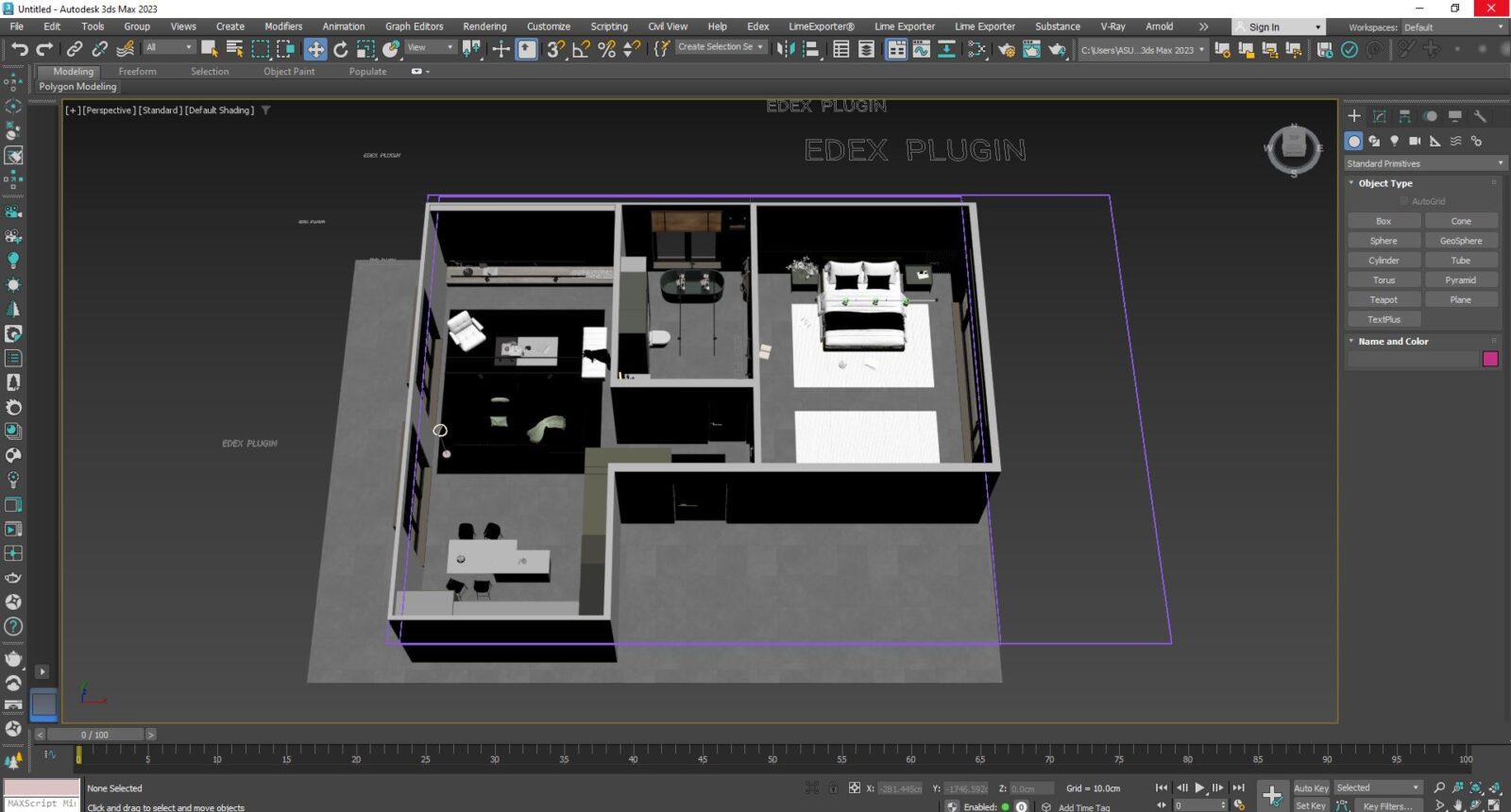Open the Graph Editors menu
The width and height of the screenshot is (1511, 812).
click(x=414, y=26)
